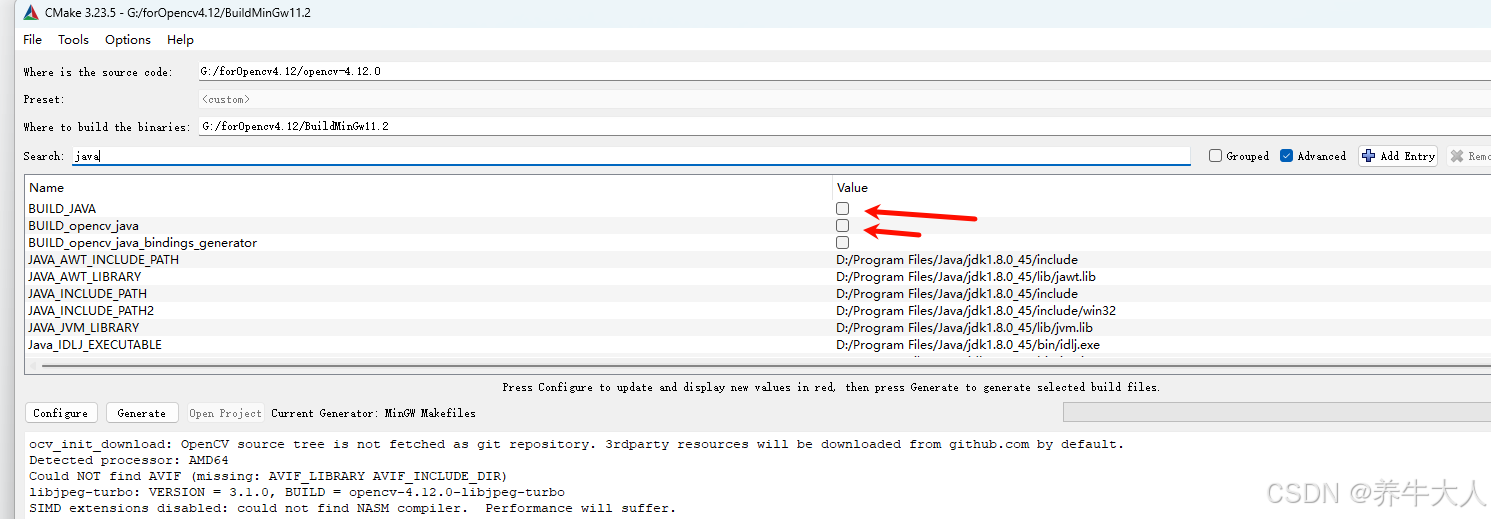Click the 'SIMD extensions disabled' log line

(353, 508)
